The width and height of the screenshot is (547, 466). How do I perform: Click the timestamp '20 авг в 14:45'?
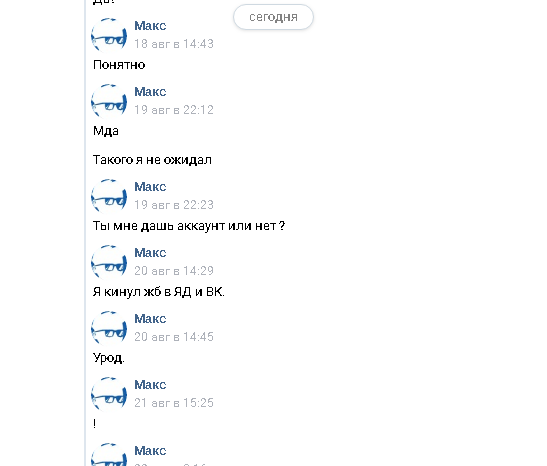(x=174, y=337)
